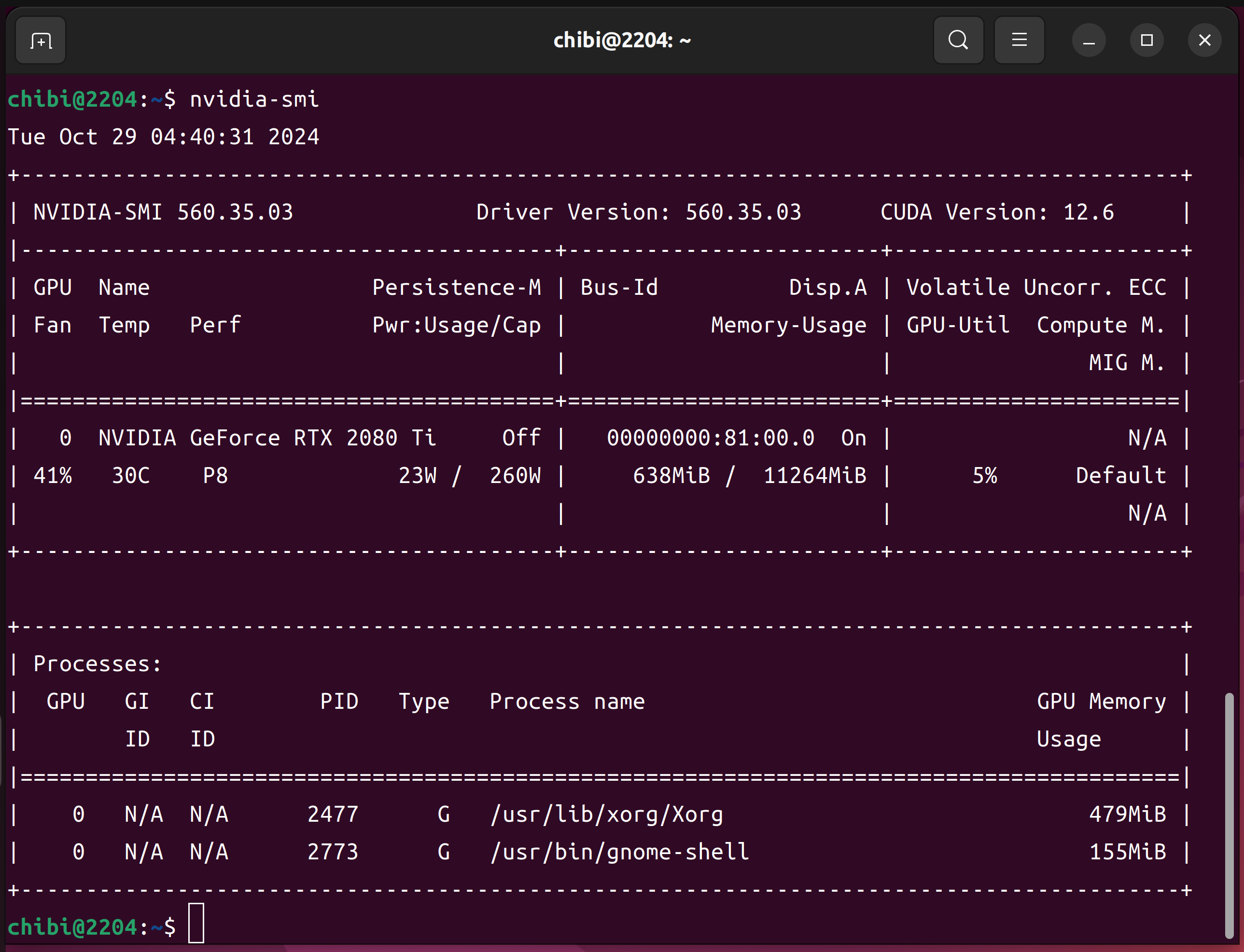The image size is (1244, 952).
Task: Click the timestamp Tue Oct 29 line
Action: (x=163, y=137)
